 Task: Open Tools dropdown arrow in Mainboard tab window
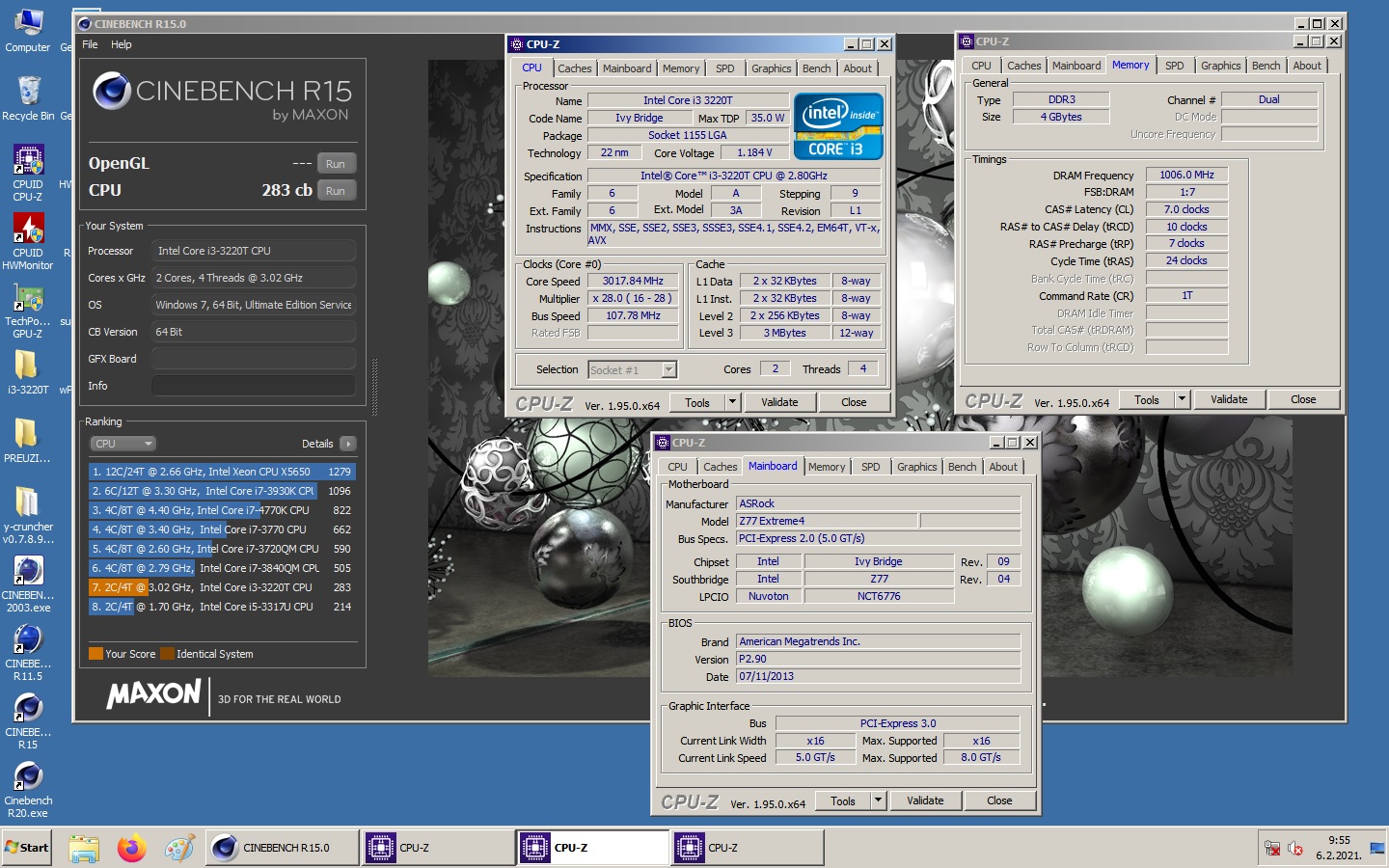[x=878, y=800]
